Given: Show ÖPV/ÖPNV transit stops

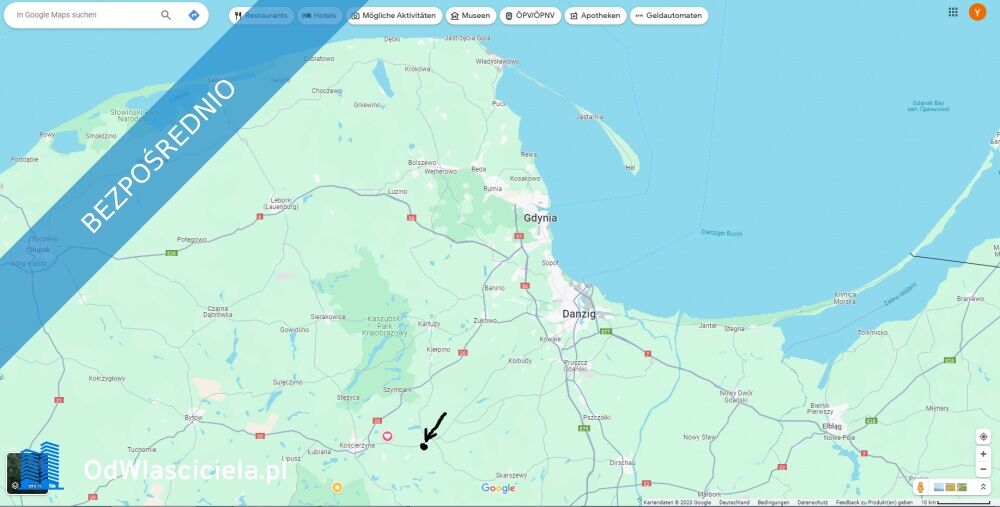Looking at the screenshot, I should [x=530, y=15].
